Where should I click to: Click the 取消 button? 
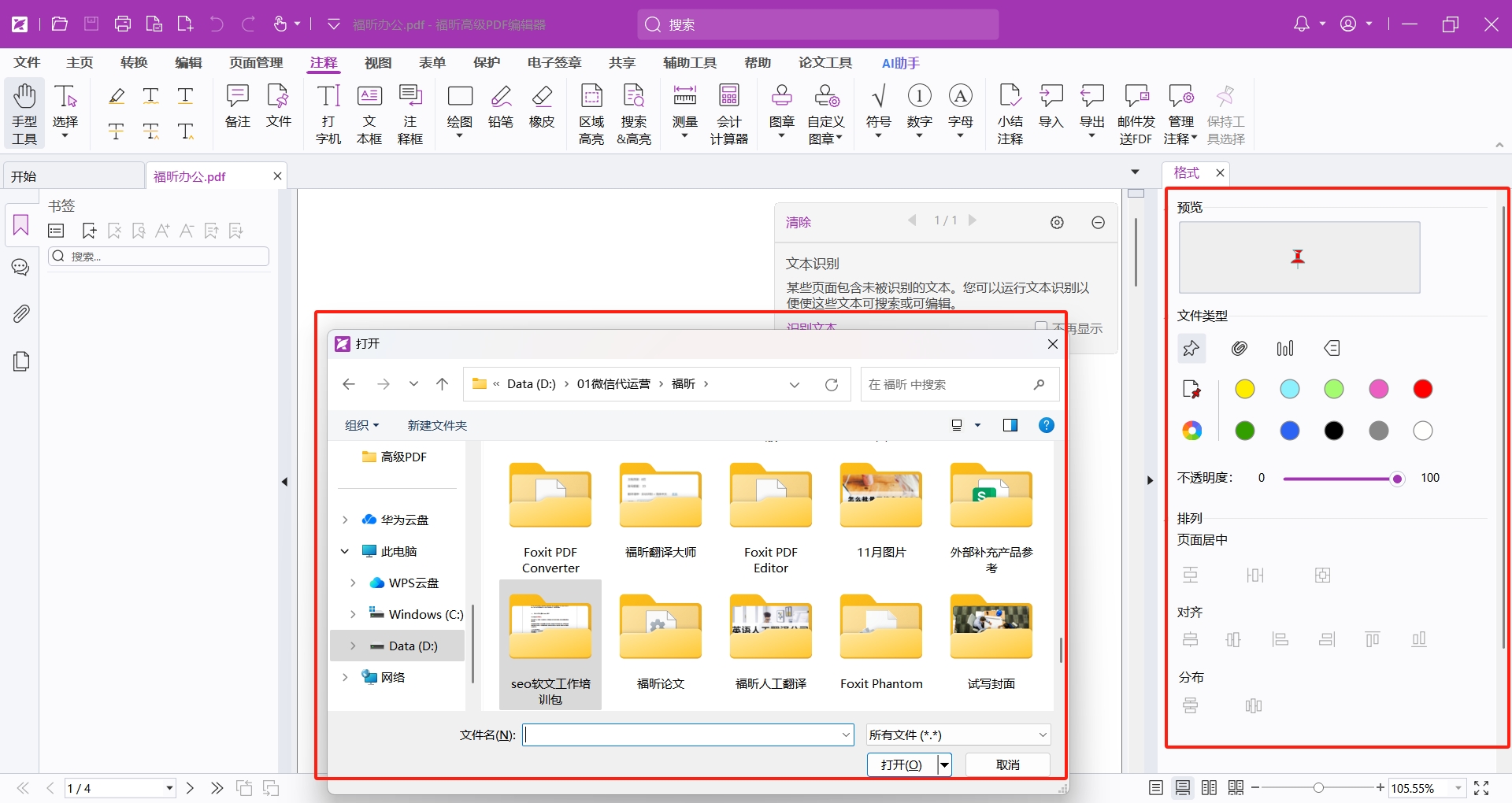[x=1007, y=764]
